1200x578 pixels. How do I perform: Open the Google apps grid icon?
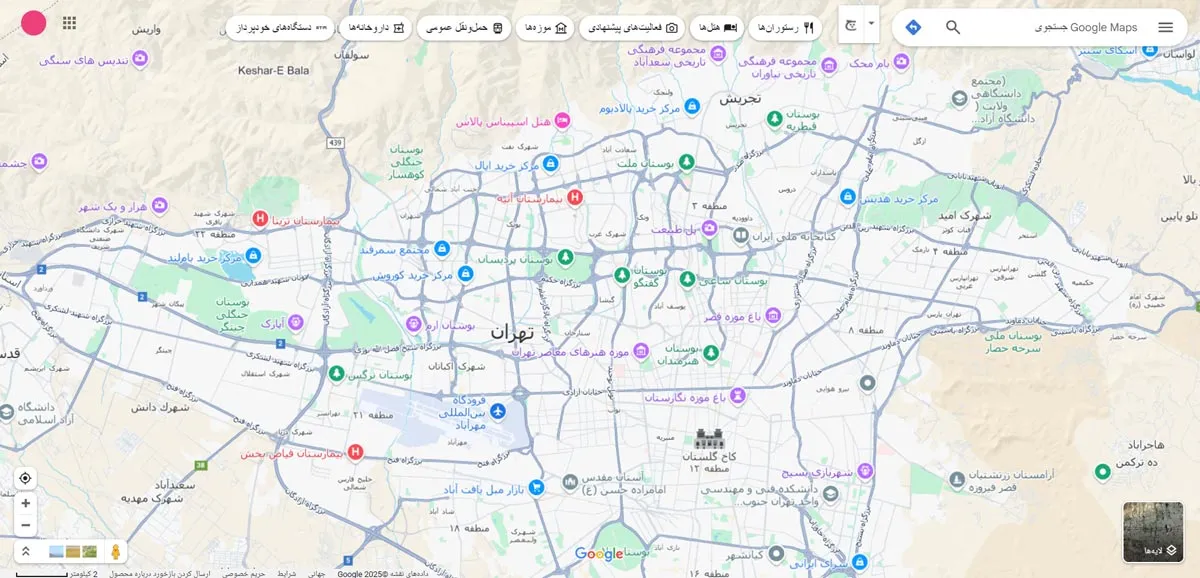(x=69, y=24)
